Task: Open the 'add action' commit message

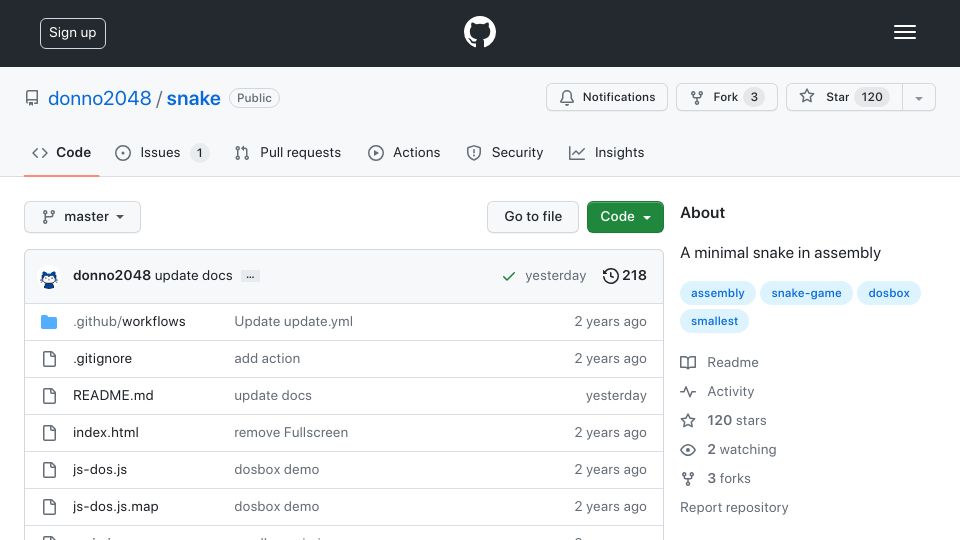Action: point(267,359)
